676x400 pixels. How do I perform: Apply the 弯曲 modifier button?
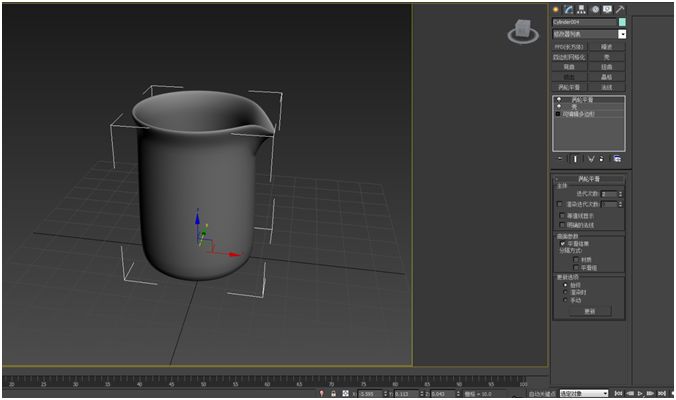(570, 67)
